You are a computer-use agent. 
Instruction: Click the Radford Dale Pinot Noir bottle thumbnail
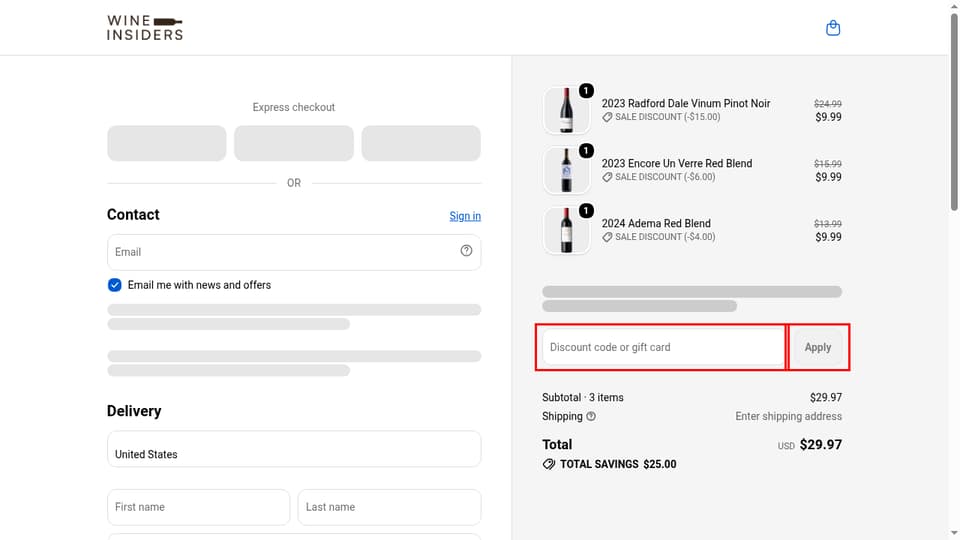click(566, 111)
